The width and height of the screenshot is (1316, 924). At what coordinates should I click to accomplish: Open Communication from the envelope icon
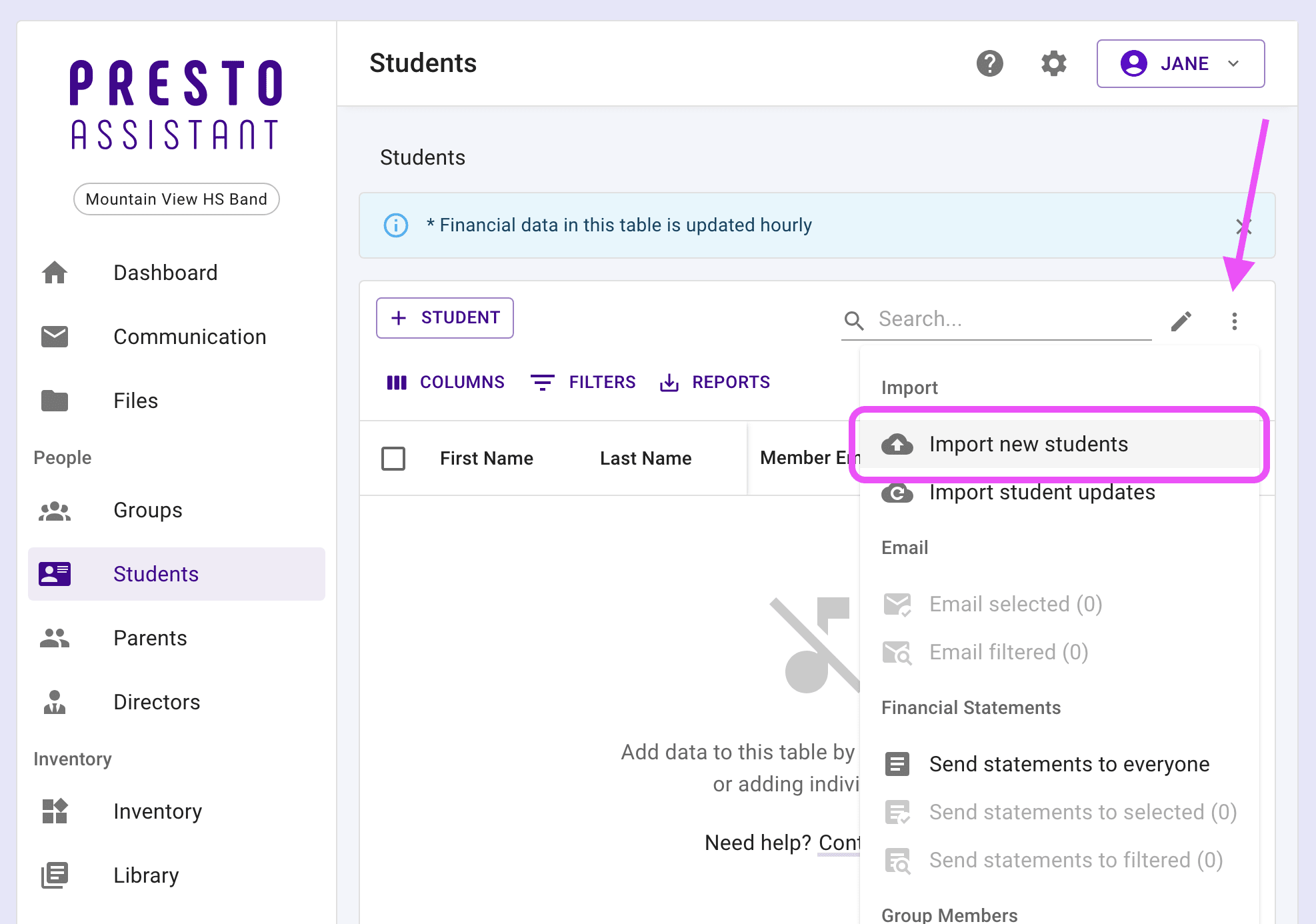tap(55, 337)
